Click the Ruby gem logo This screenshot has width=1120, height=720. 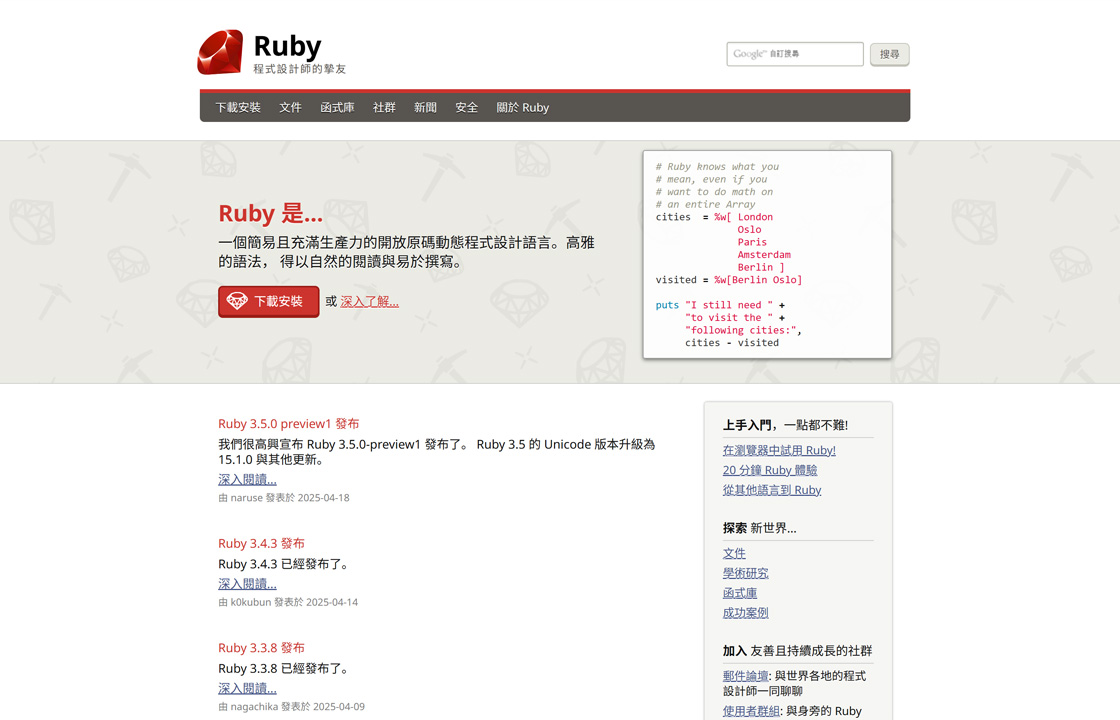point(220,52)
